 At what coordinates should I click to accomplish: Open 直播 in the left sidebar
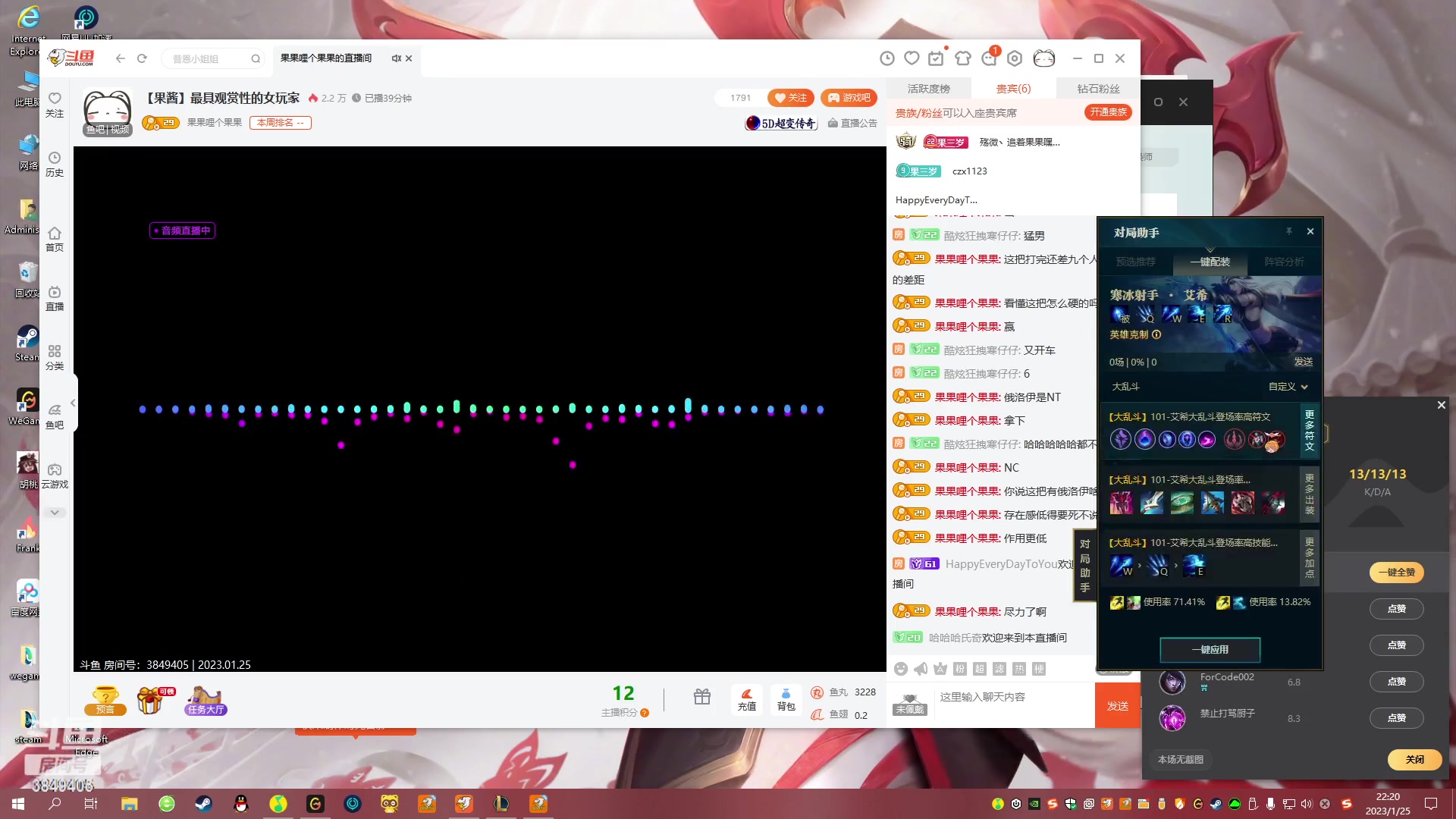(x=55, y=298)
